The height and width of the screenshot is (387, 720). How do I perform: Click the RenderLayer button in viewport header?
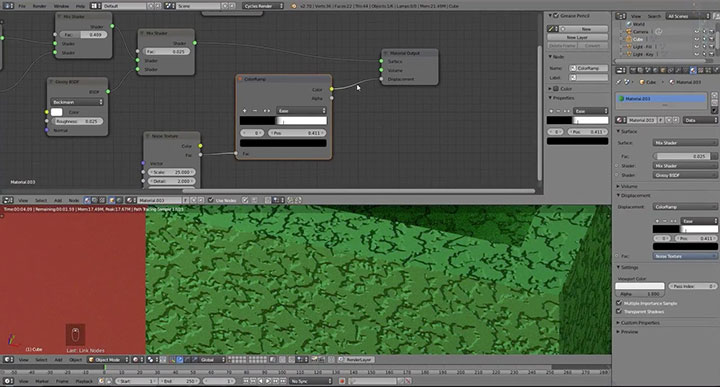coord(356,359)
